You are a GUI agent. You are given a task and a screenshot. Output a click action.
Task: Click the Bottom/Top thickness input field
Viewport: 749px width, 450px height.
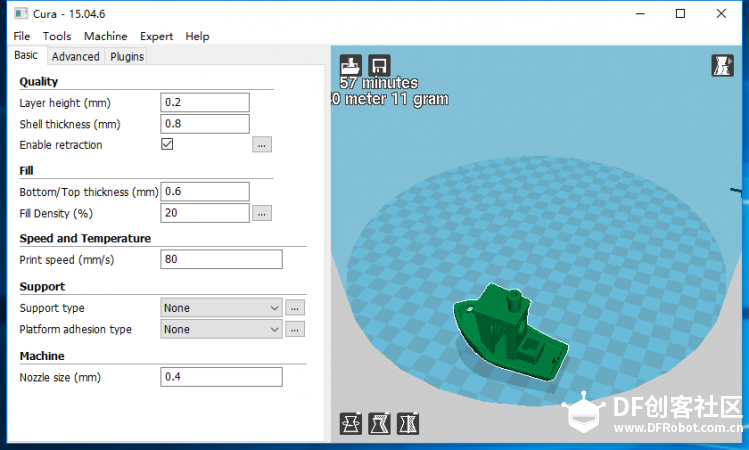coord(205,192)
